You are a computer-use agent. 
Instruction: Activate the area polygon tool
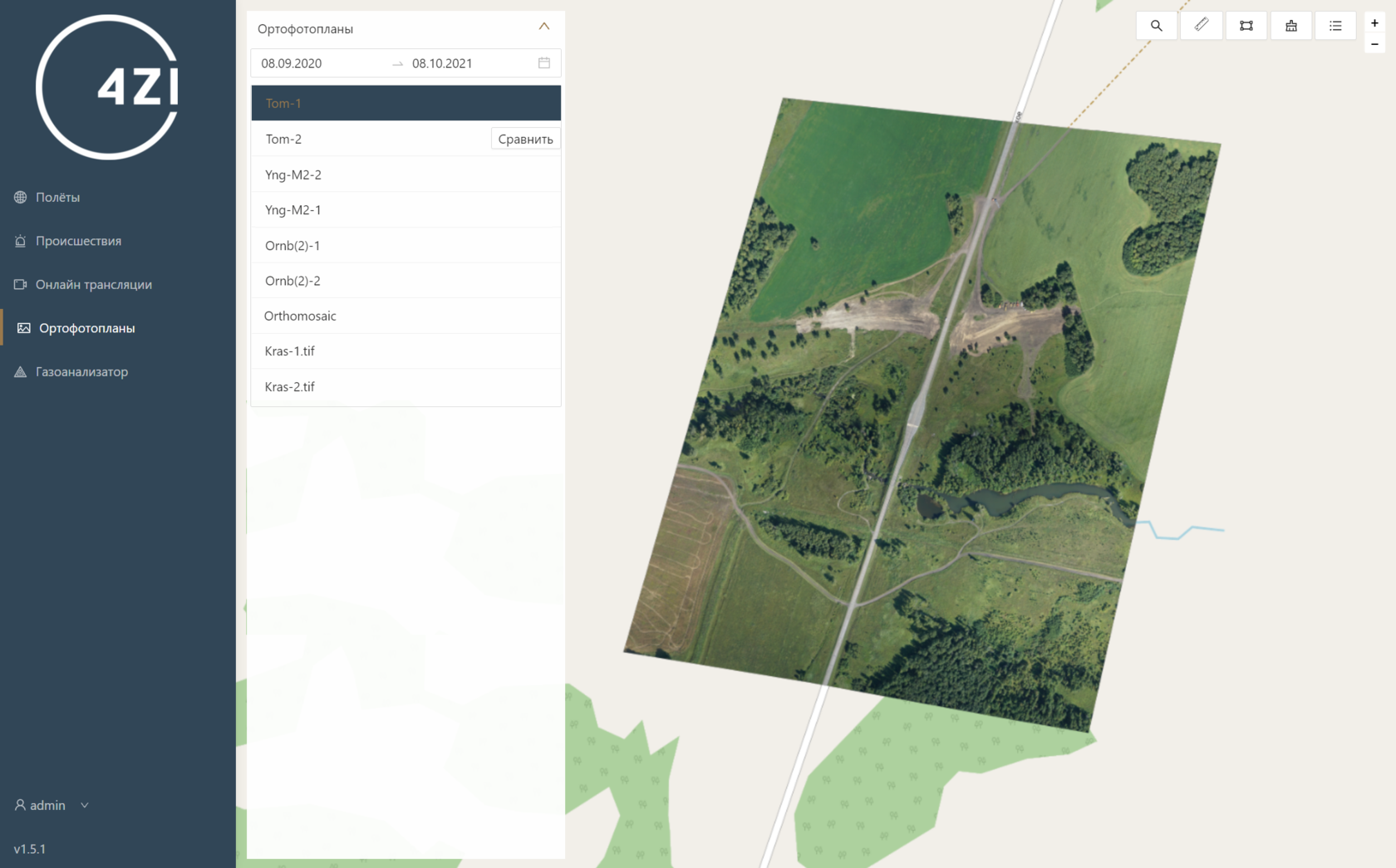click(x=1246, y=26)
